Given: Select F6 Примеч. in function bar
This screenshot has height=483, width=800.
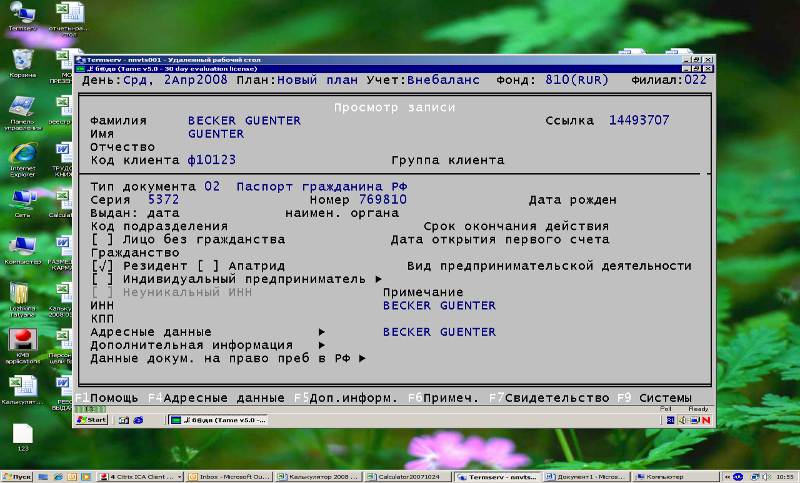Looking at the screenshot, I should coord(443,398).
